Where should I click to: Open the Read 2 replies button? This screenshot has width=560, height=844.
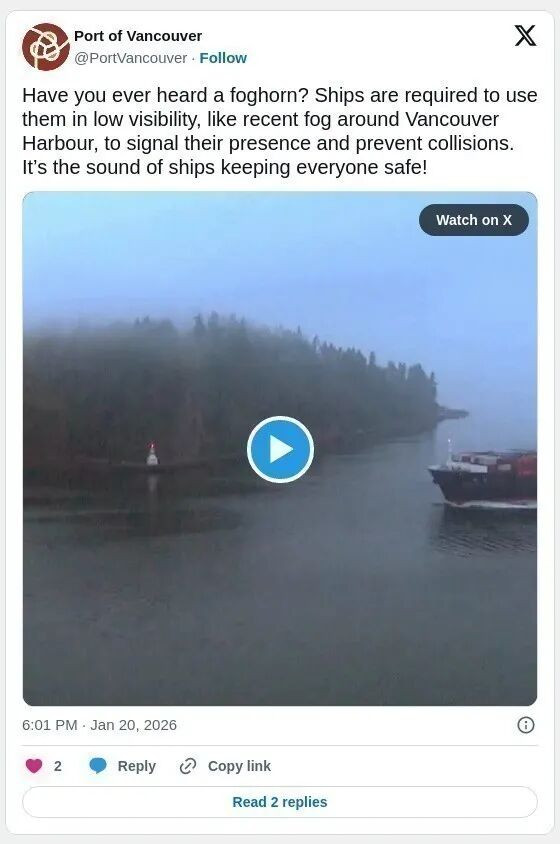coord(280,802)
